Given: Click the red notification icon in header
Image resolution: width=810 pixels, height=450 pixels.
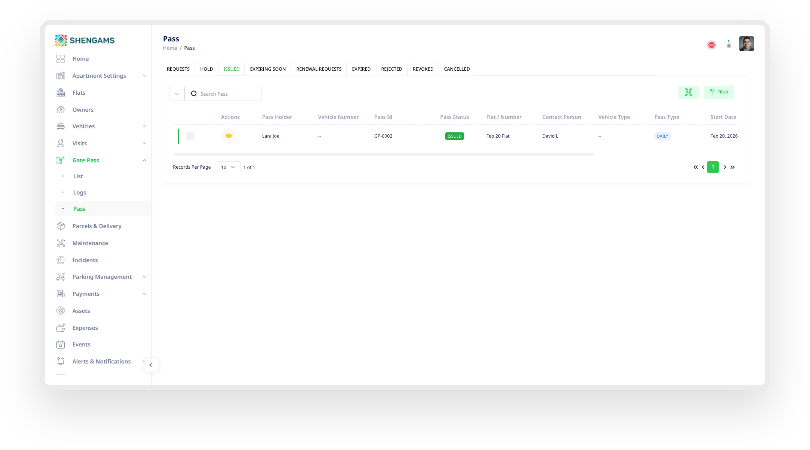Looking at the screenshot, I should [711, 45].
